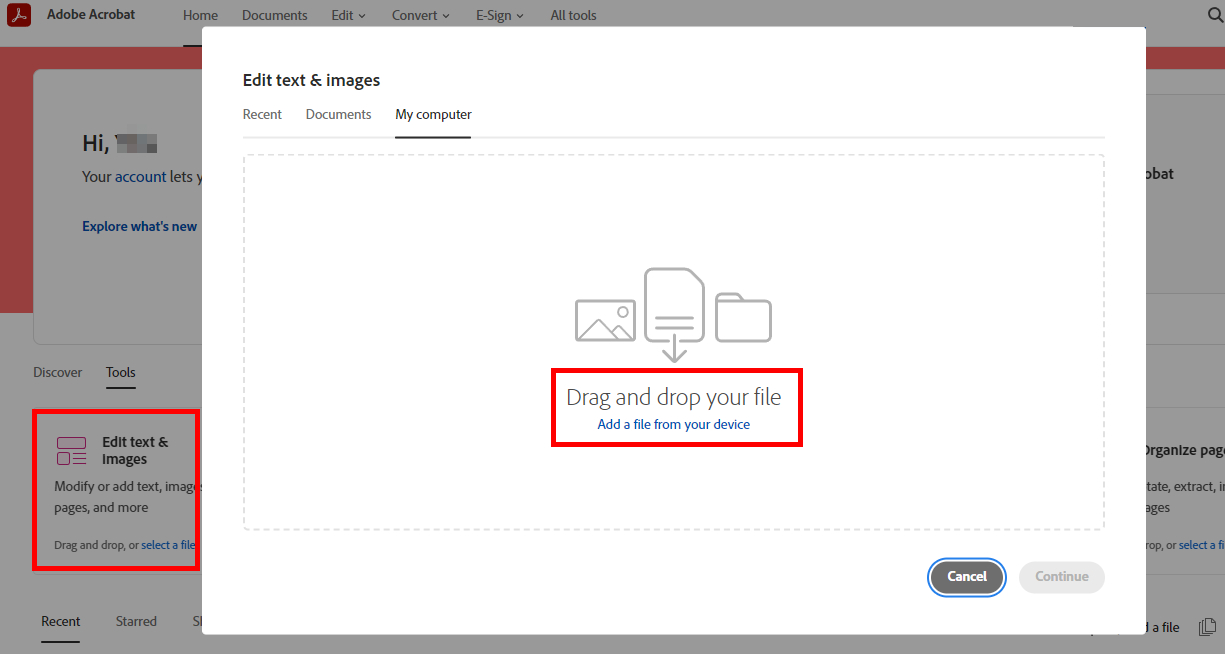Viewport: 1225px width, 654px height.
Task: Click the picture icon in the drop zone
Action: point(605,320)
